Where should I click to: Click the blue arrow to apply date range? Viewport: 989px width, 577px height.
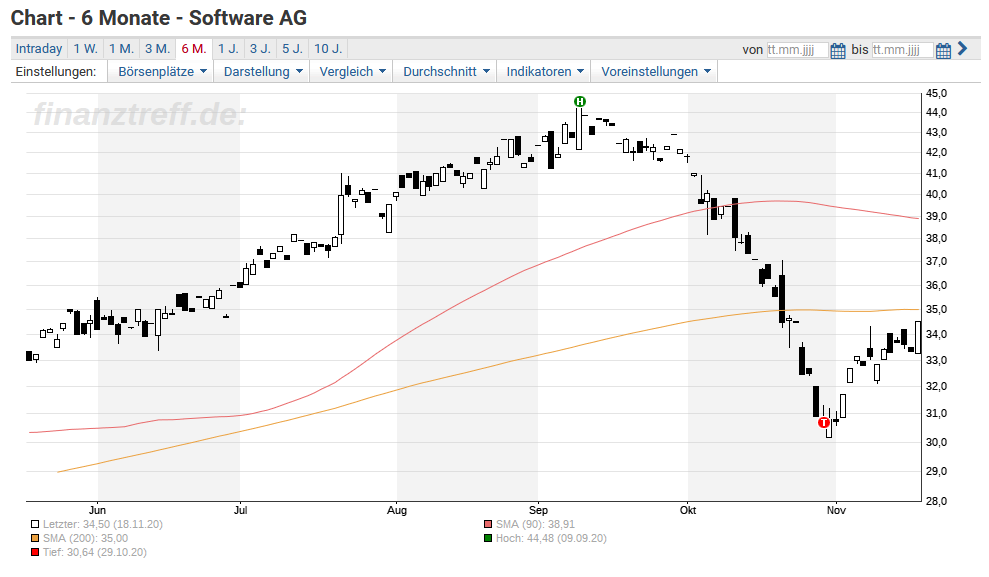click(x=962, y=49)
